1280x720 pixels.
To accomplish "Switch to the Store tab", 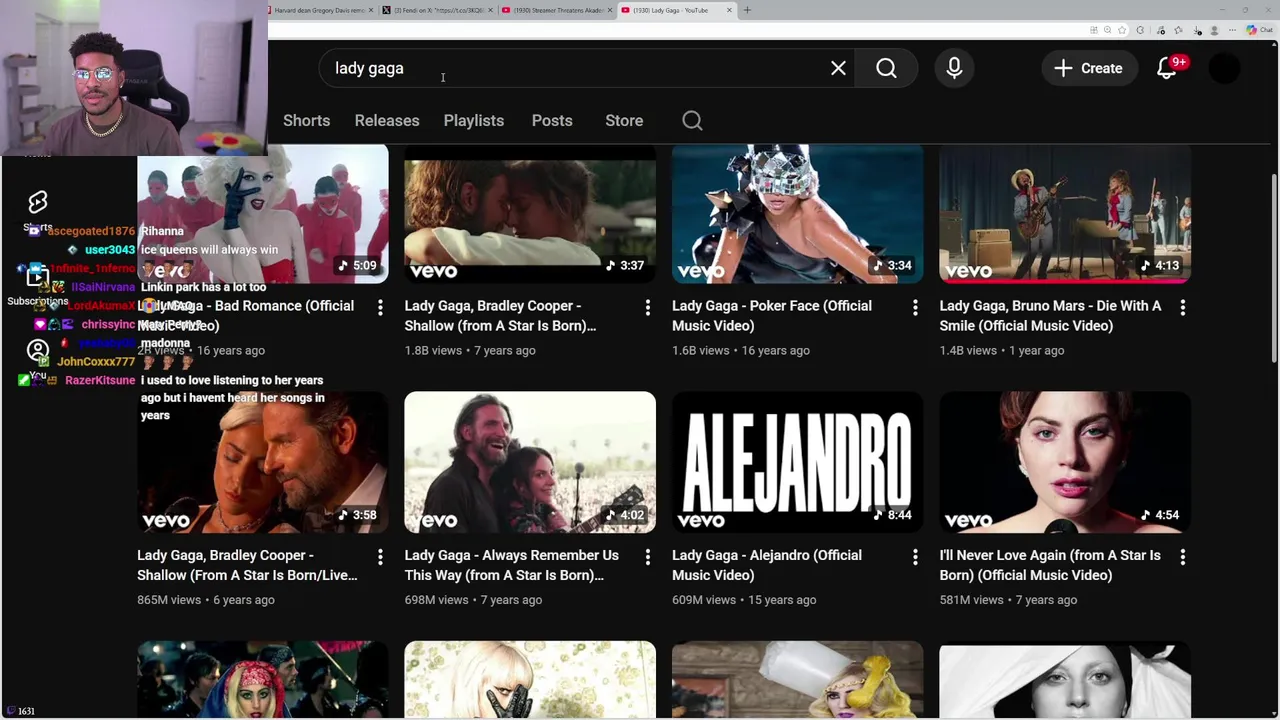I will tap(624, 120).
